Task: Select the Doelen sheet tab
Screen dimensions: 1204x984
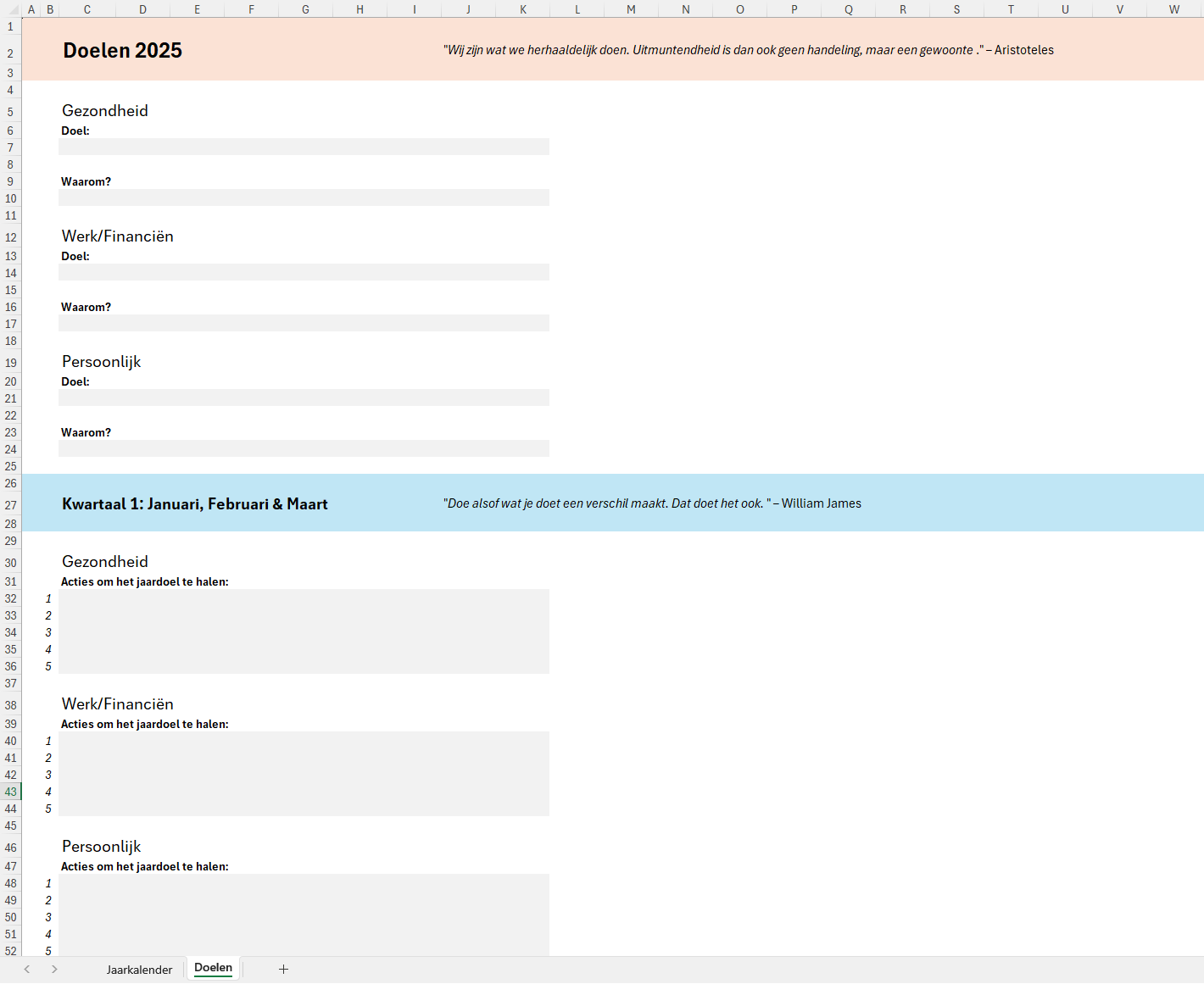Action: (213, 968)
